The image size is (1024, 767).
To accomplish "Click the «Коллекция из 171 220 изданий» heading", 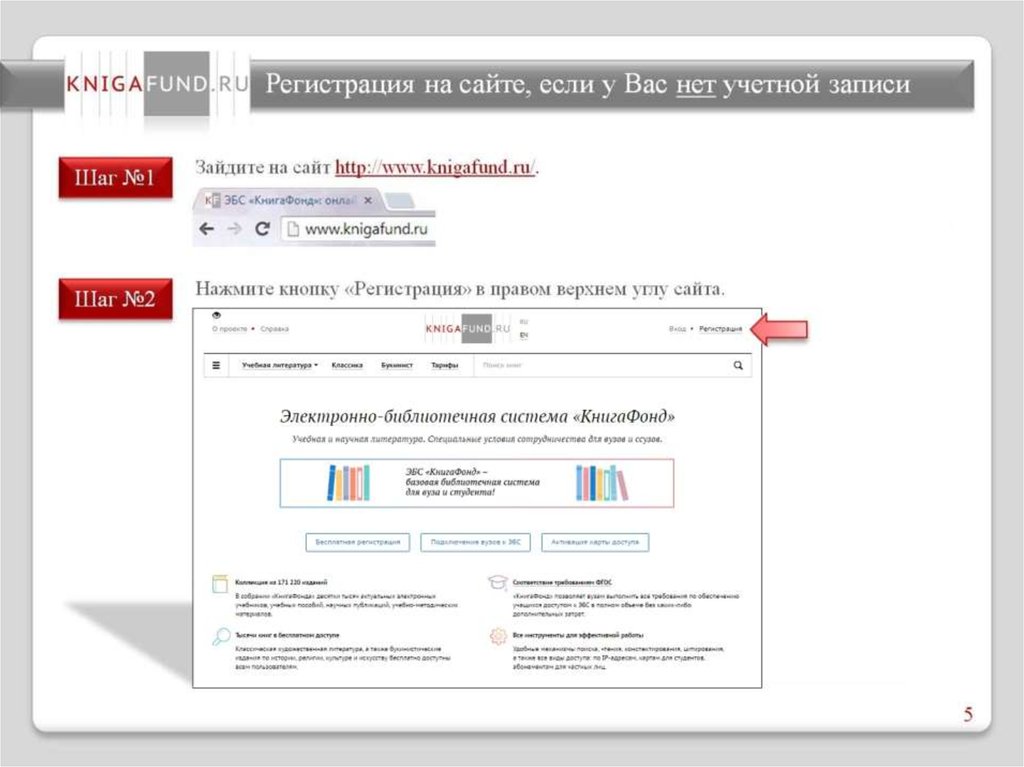I will point(281,582).
